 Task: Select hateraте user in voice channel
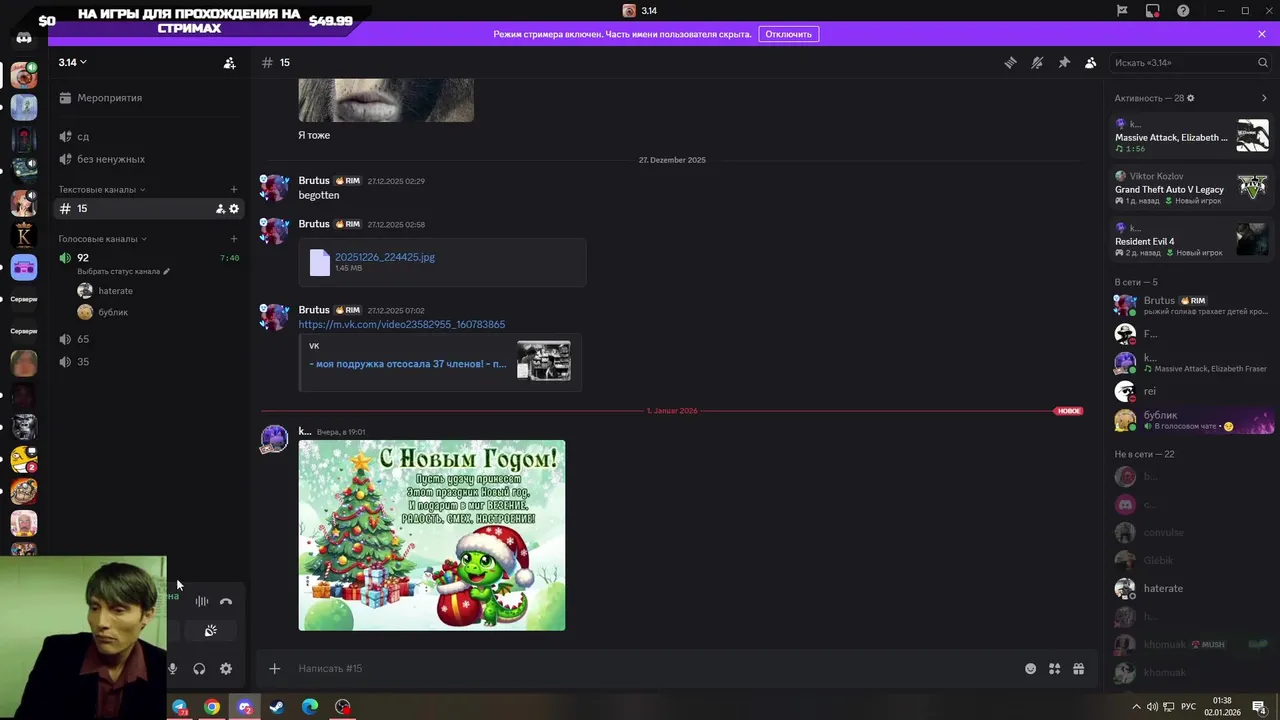(x=115, y=291)
